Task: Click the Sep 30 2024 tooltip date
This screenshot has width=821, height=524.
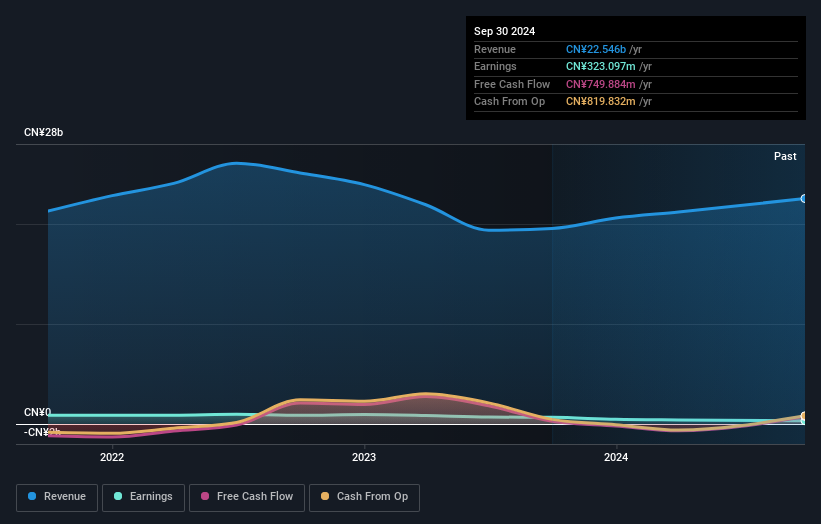Action: pos(504,31)
